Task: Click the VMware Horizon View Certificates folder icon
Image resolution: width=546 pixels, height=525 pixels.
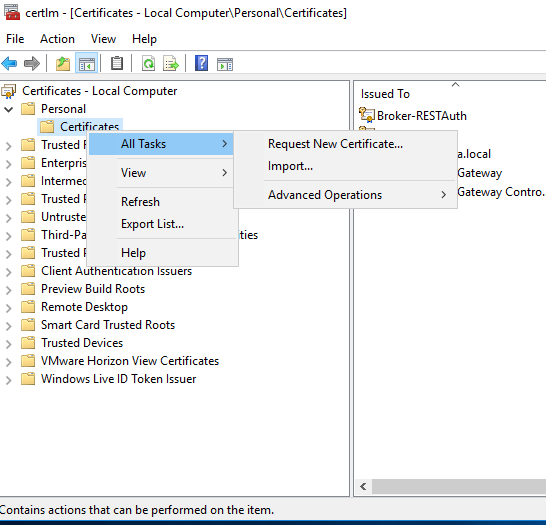Action: 28,361
